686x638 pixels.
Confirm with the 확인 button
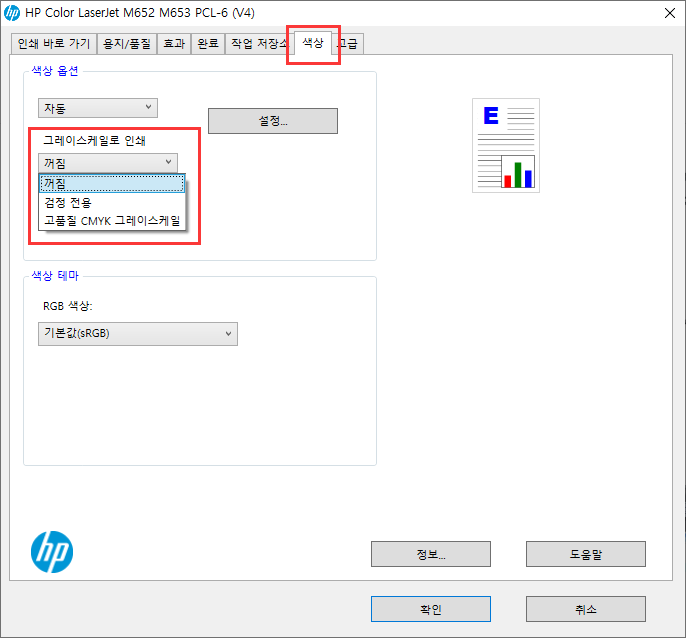coord(430,609)
